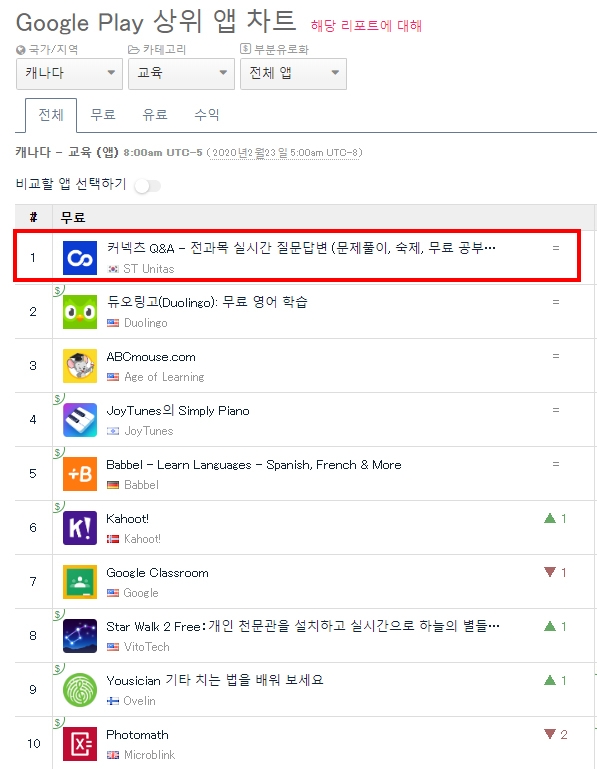Viewport: 597px width, 769px height.
Task: Select the 유료 tab
Action: pos(155,115)
